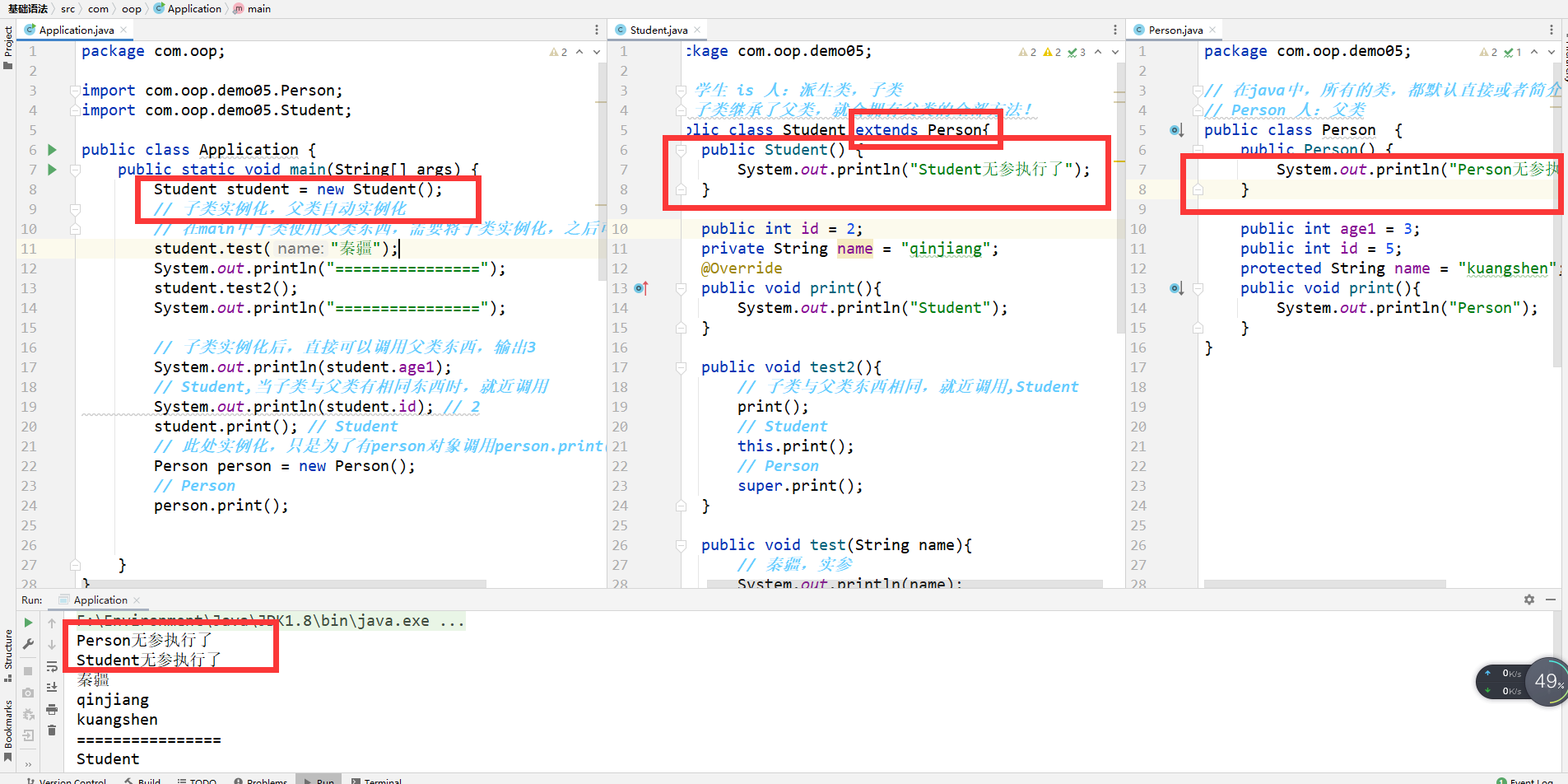Go to next highlighted problem in Person.java
Screen dimensions: 1568x784
1552,52
